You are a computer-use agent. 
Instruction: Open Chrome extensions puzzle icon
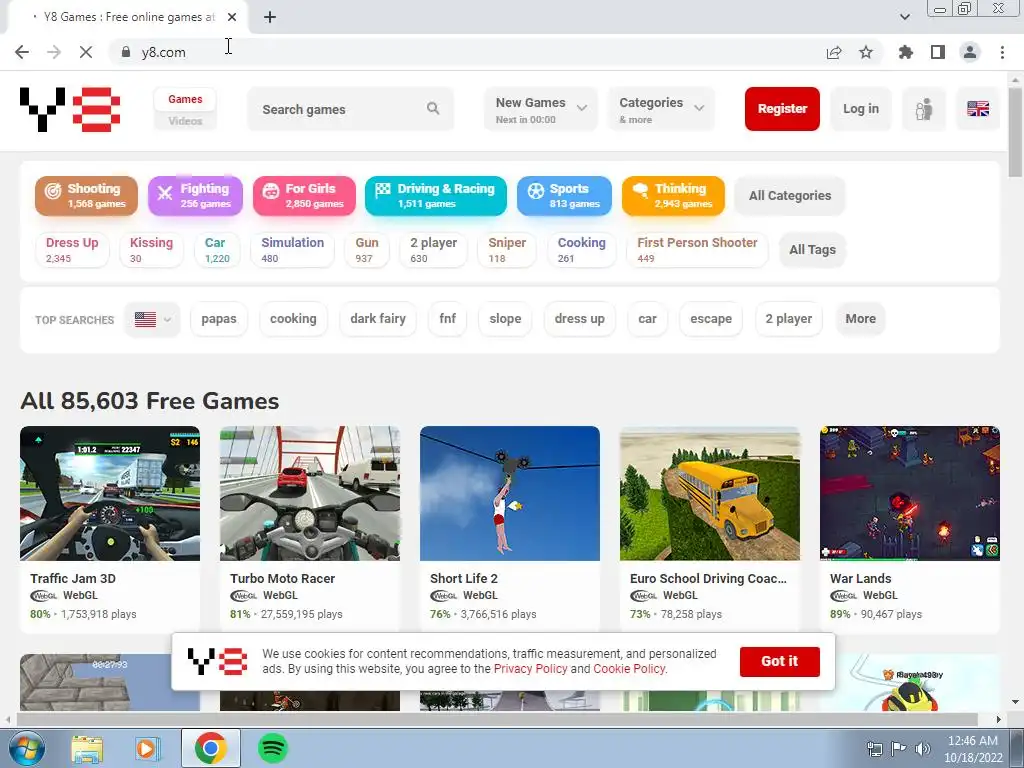click(906, 52)
